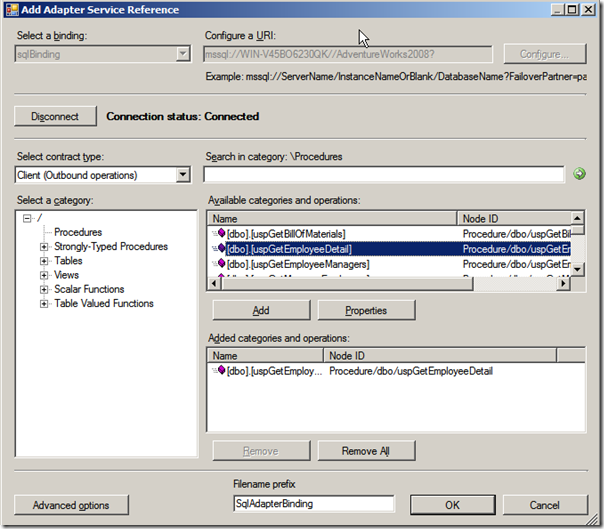Select the Tables category label
This screenshot has height=529, width=604.
coord(68,260)
